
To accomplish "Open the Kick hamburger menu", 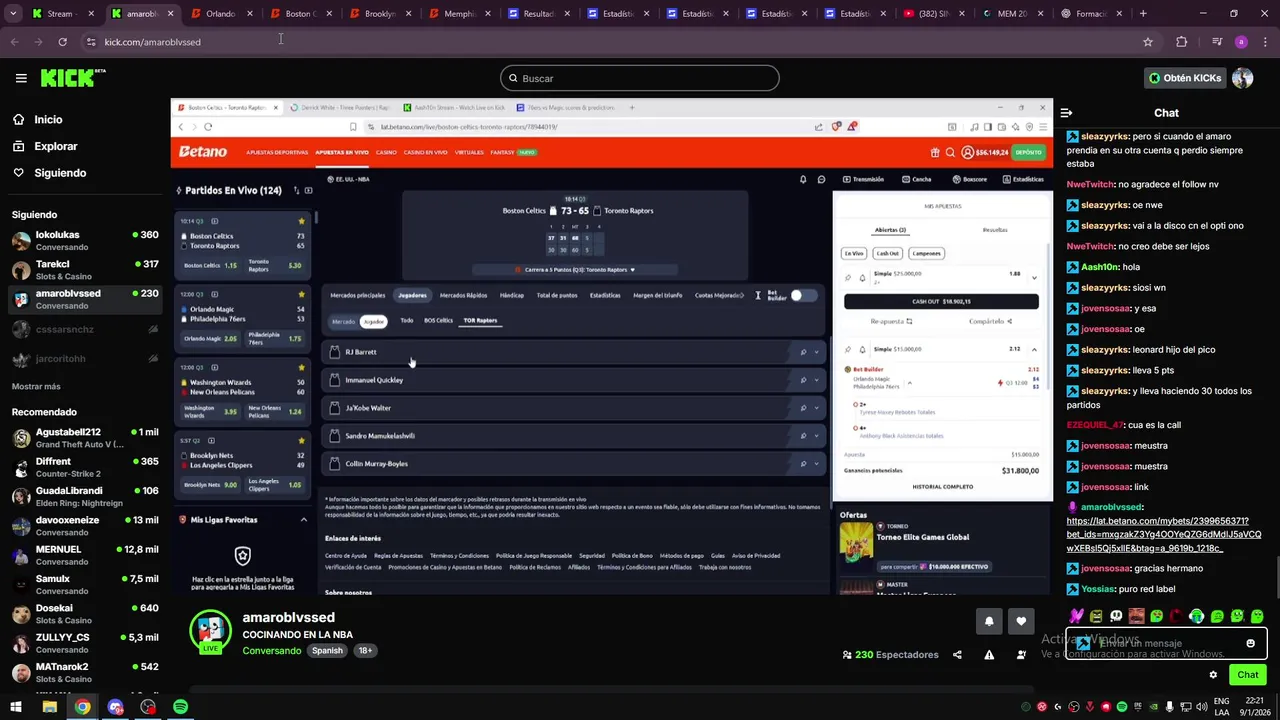I will point(21,78).
